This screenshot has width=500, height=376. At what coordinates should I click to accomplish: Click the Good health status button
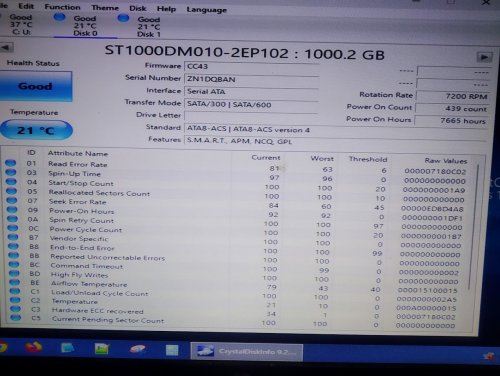(35, 86)
